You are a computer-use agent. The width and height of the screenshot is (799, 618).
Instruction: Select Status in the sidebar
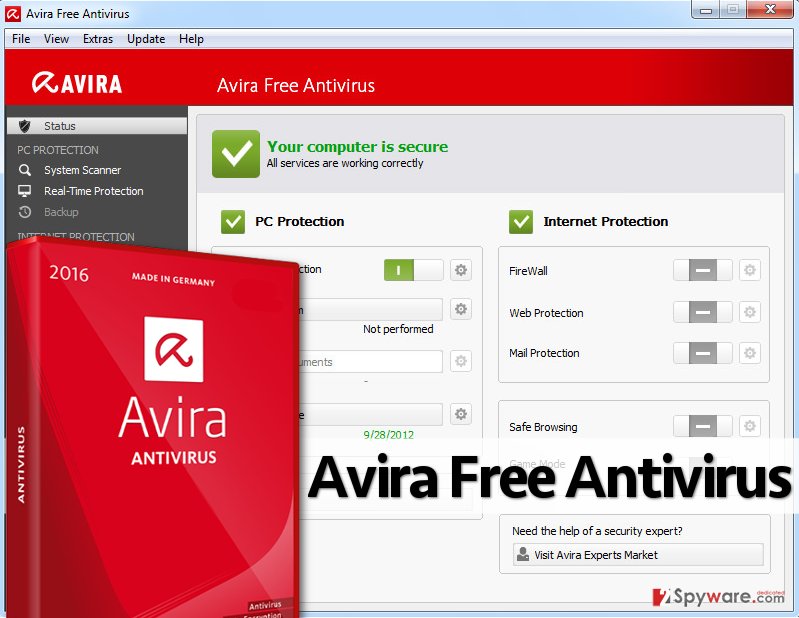point(97,126)
